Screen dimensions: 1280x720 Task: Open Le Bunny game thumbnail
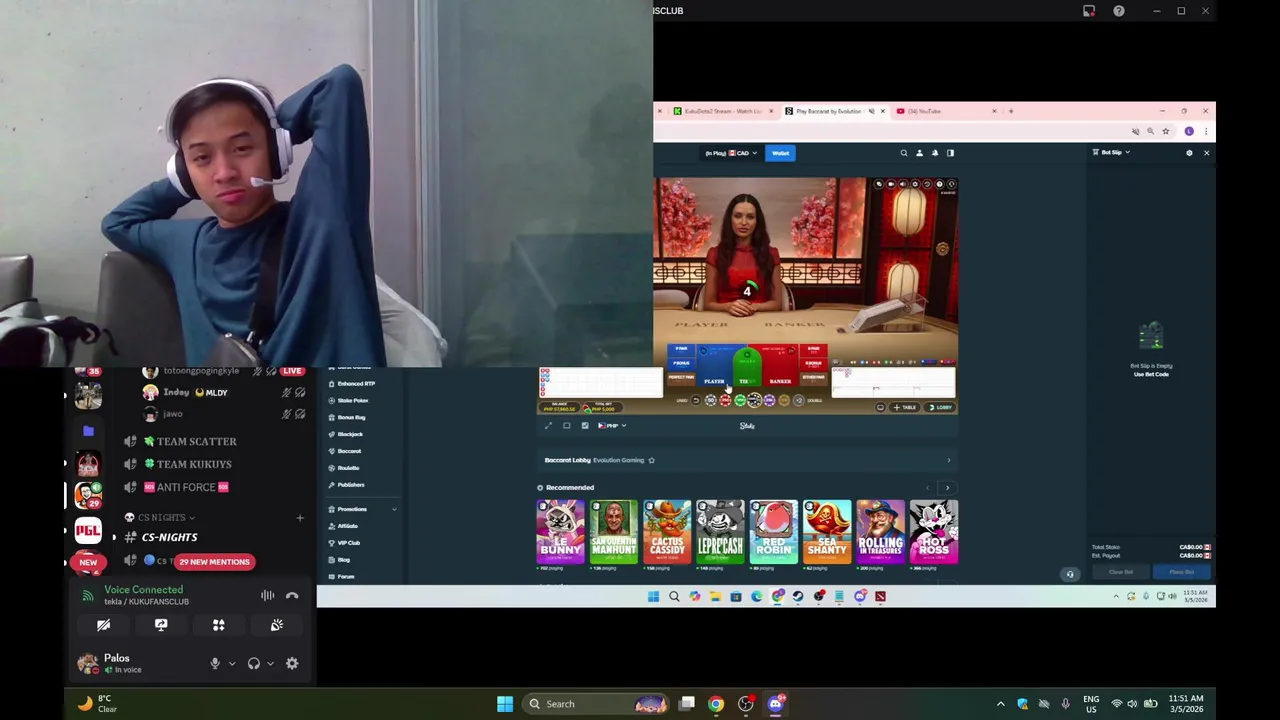[x=560, y=532]
